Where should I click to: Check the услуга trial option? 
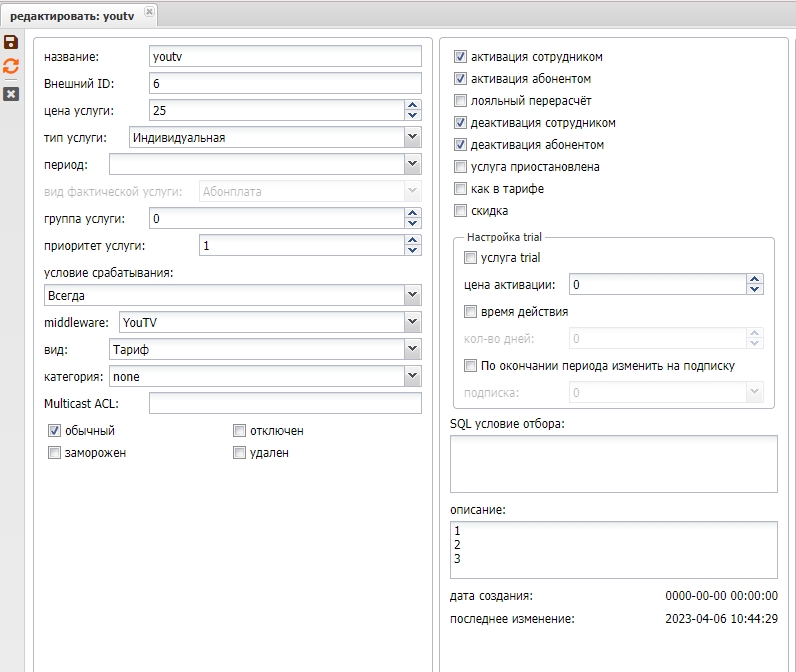(x=472, y=258)
